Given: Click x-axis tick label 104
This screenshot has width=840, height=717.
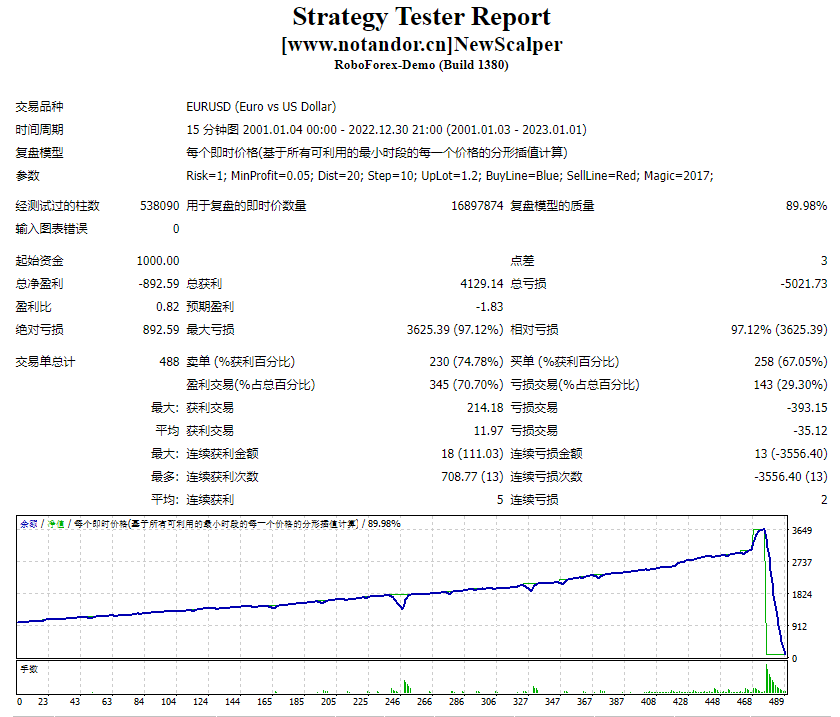Looking at the screenshot, I should point(169,701).
